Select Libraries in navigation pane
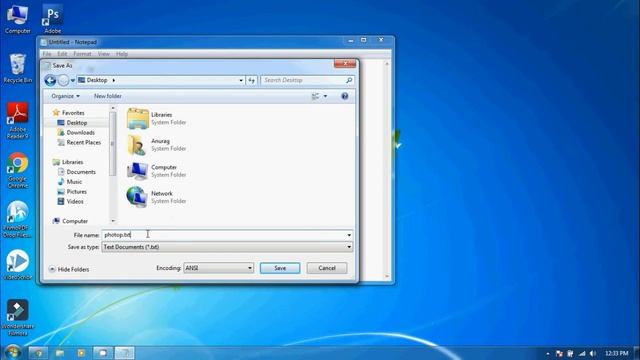 point(68,162)
